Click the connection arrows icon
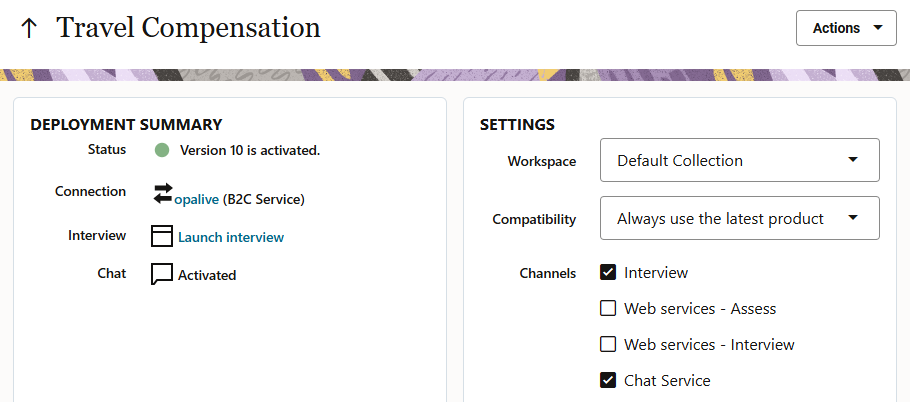The image size is (910, 402). (x=163, y=192)
